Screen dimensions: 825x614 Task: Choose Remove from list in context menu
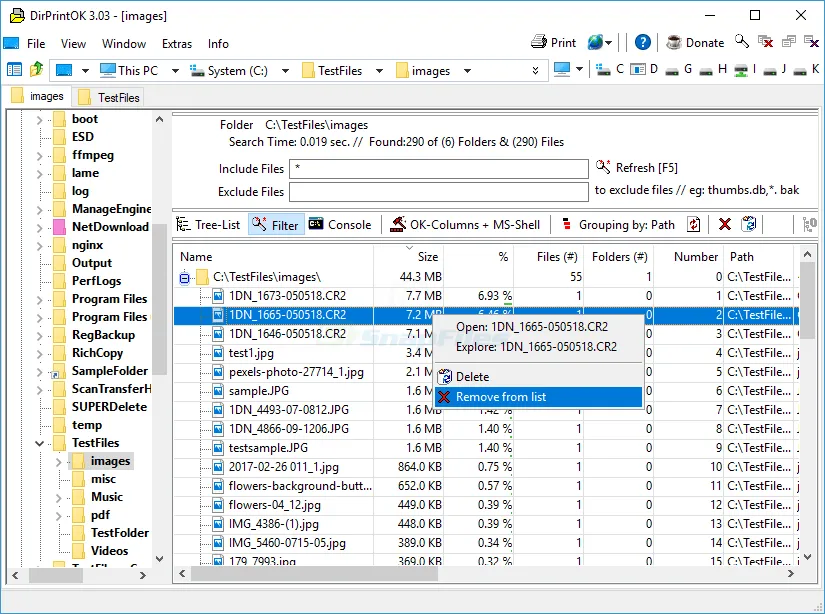[538, 397]
